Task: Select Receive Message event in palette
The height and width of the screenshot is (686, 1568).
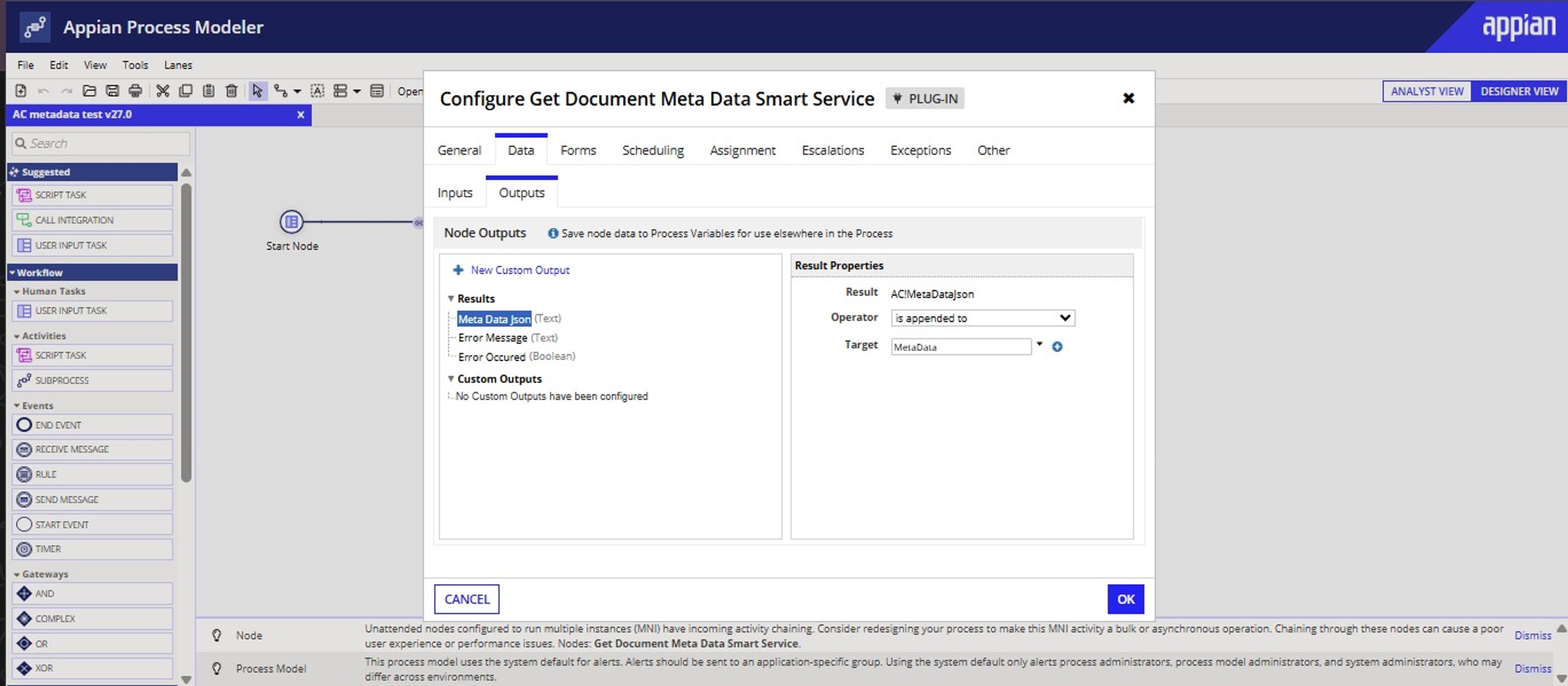Action: (x=93, y=449)
